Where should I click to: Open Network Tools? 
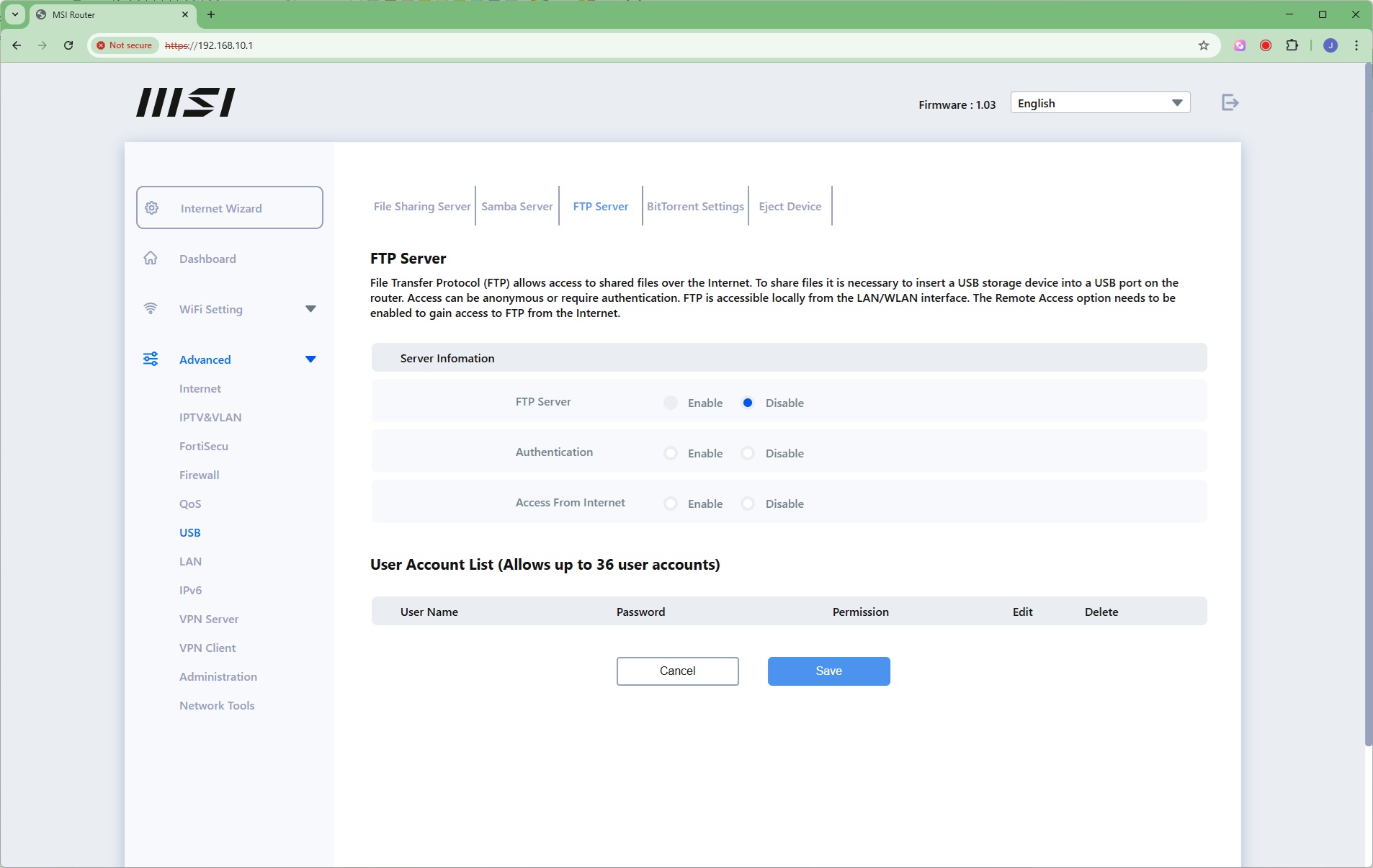click(217, 705)
